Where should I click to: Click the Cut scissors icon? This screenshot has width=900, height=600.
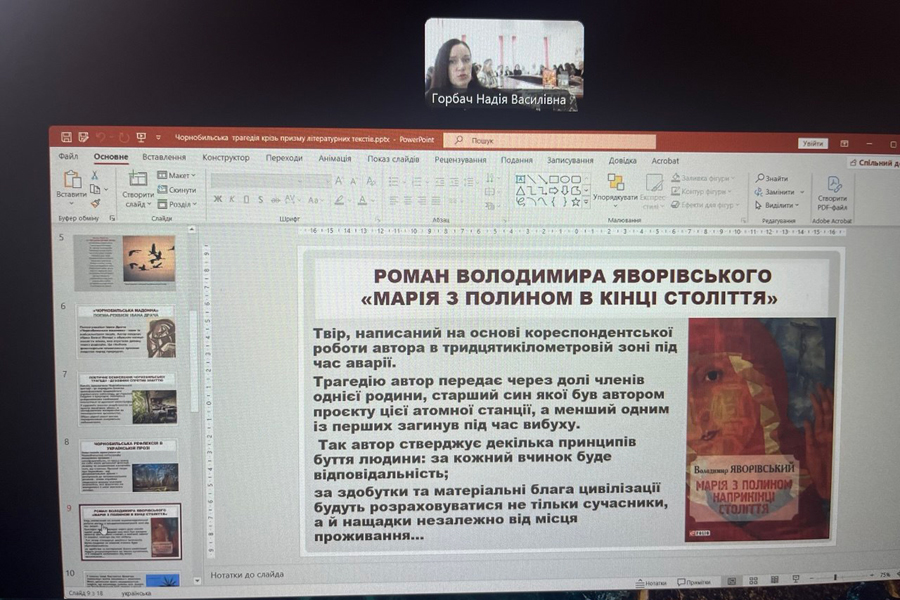click(95, 175)
